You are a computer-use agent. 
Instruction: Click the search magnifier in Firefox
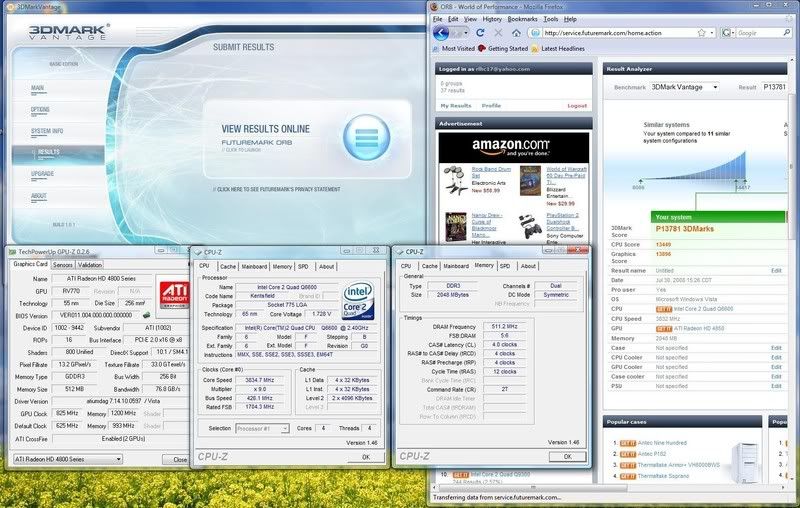click(787, 33)
